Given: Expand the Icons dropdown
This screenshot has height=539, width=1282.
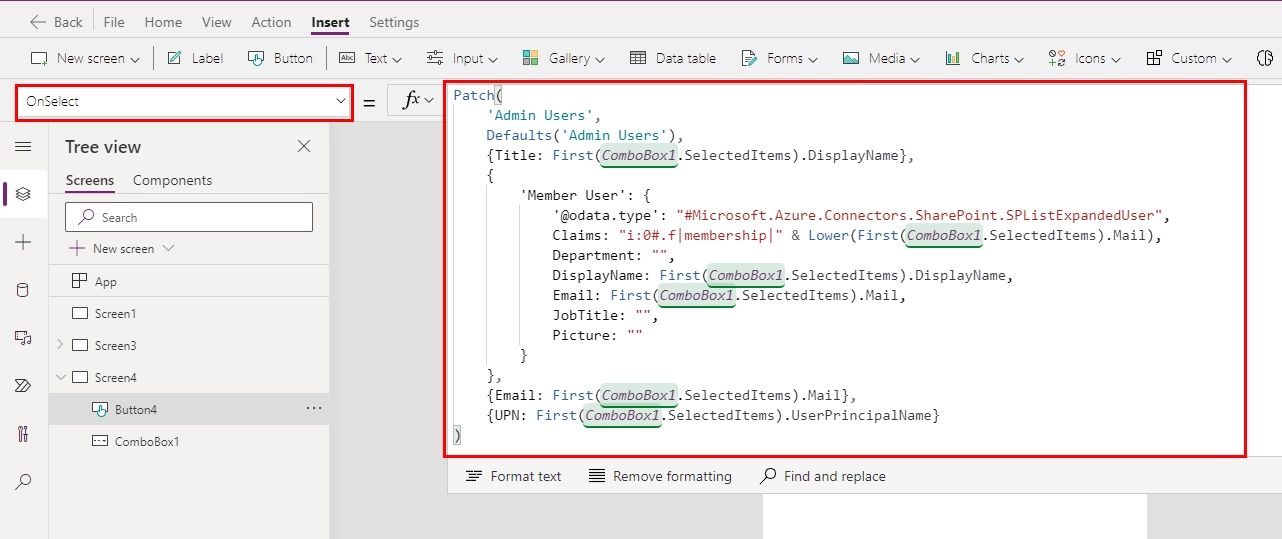Looking at the screenshot, I should 1084,58.
